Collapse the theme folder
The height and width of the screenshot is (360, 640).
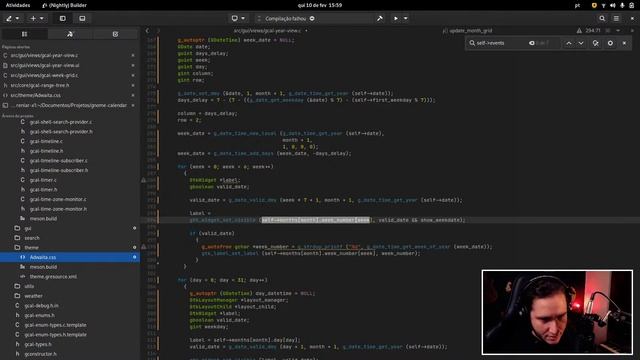31,247
